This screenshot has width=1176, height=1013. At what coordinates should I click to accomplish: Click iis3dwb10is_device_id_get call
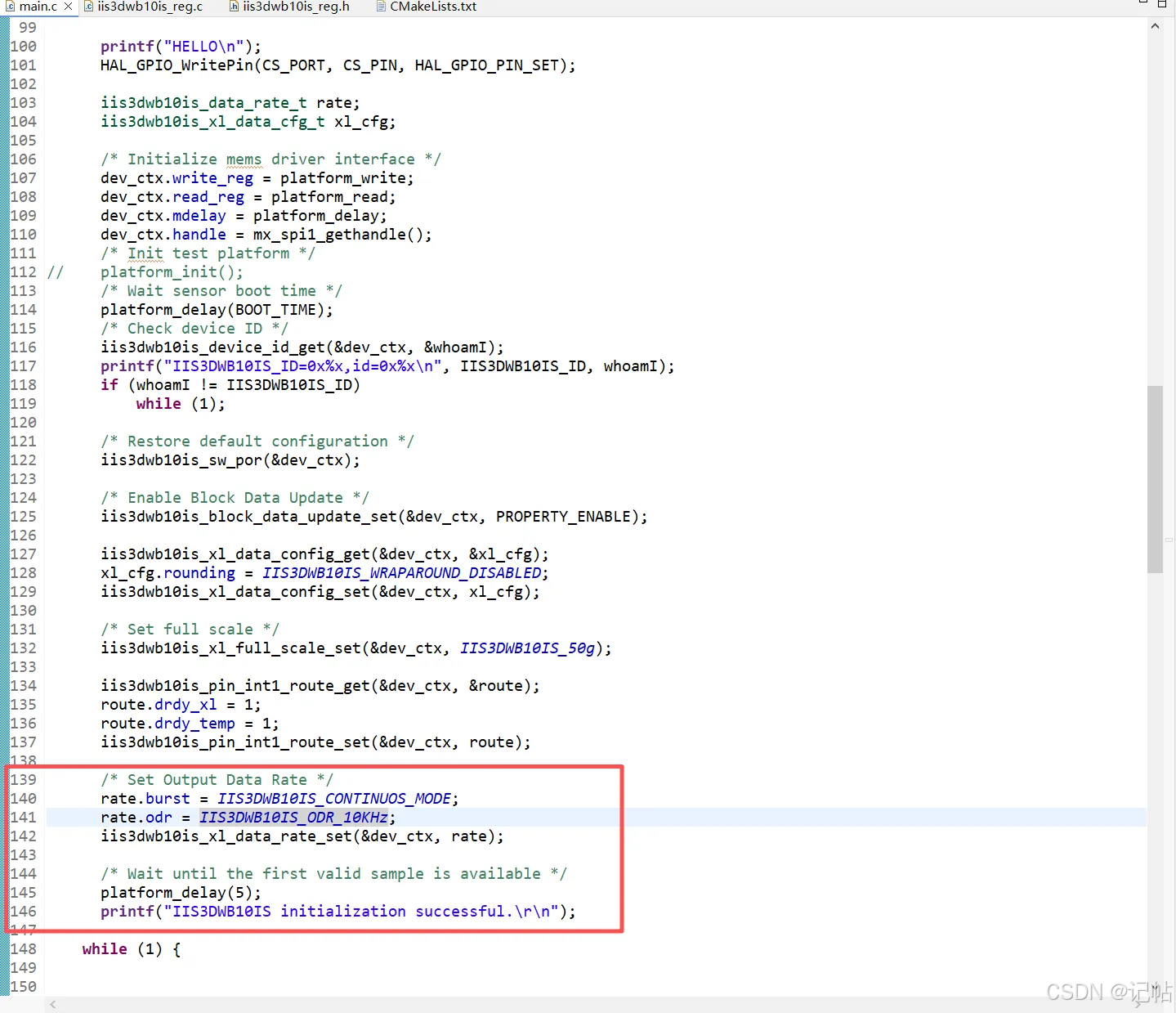click(x=302, y=347)
